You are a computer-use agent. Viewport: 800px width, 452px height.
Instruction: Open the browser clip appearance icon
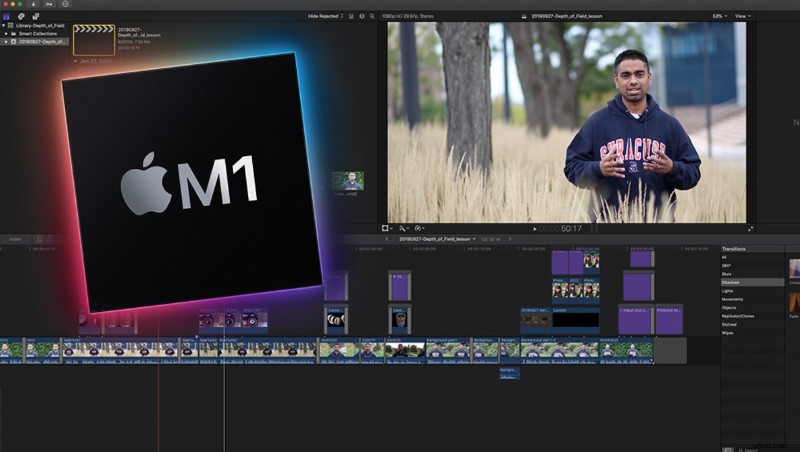[x=362, y=16]
